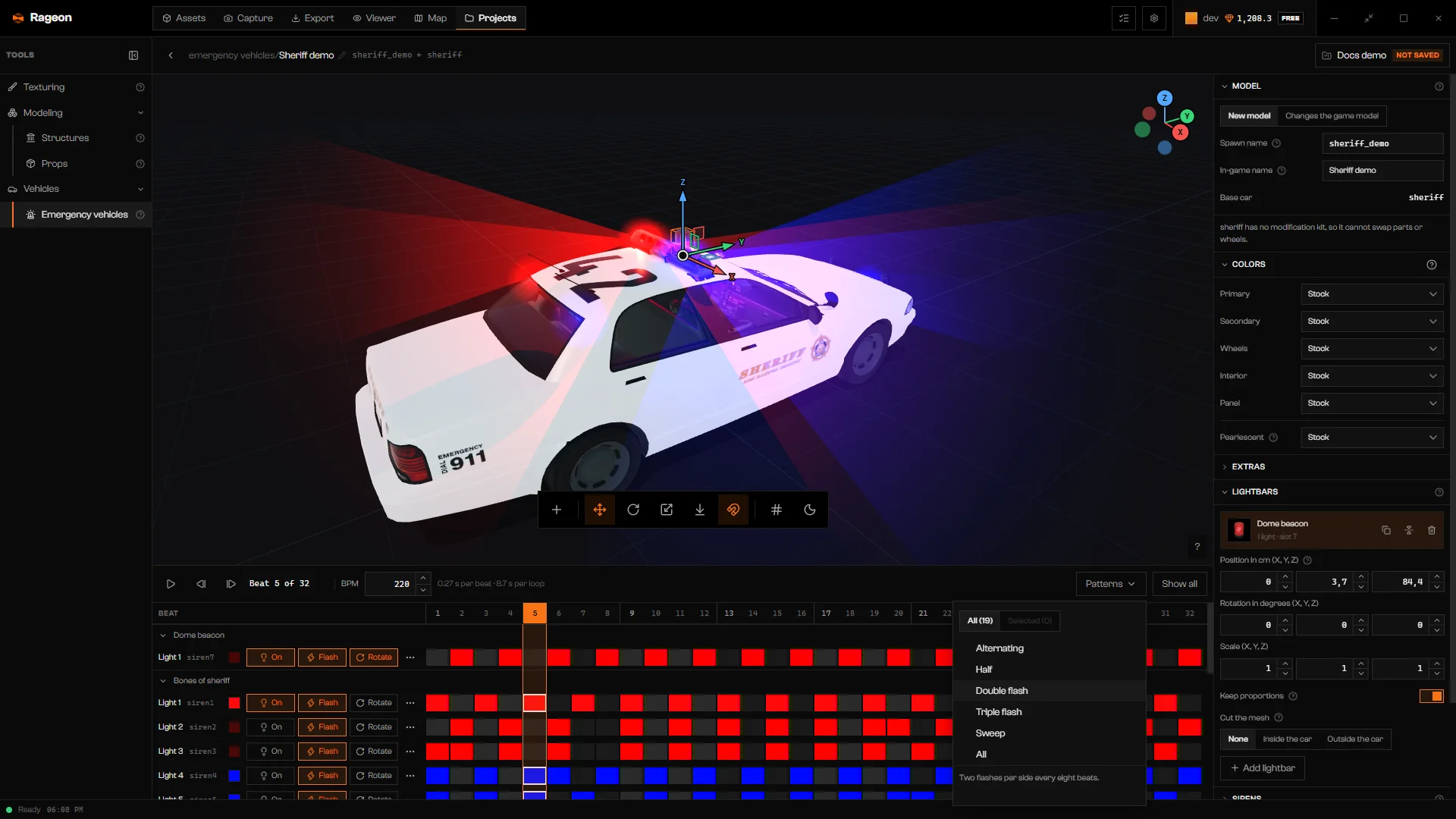Screen dimensions: 1456x819
Task: Click Add lightbar button
Action: point(1262,768)
